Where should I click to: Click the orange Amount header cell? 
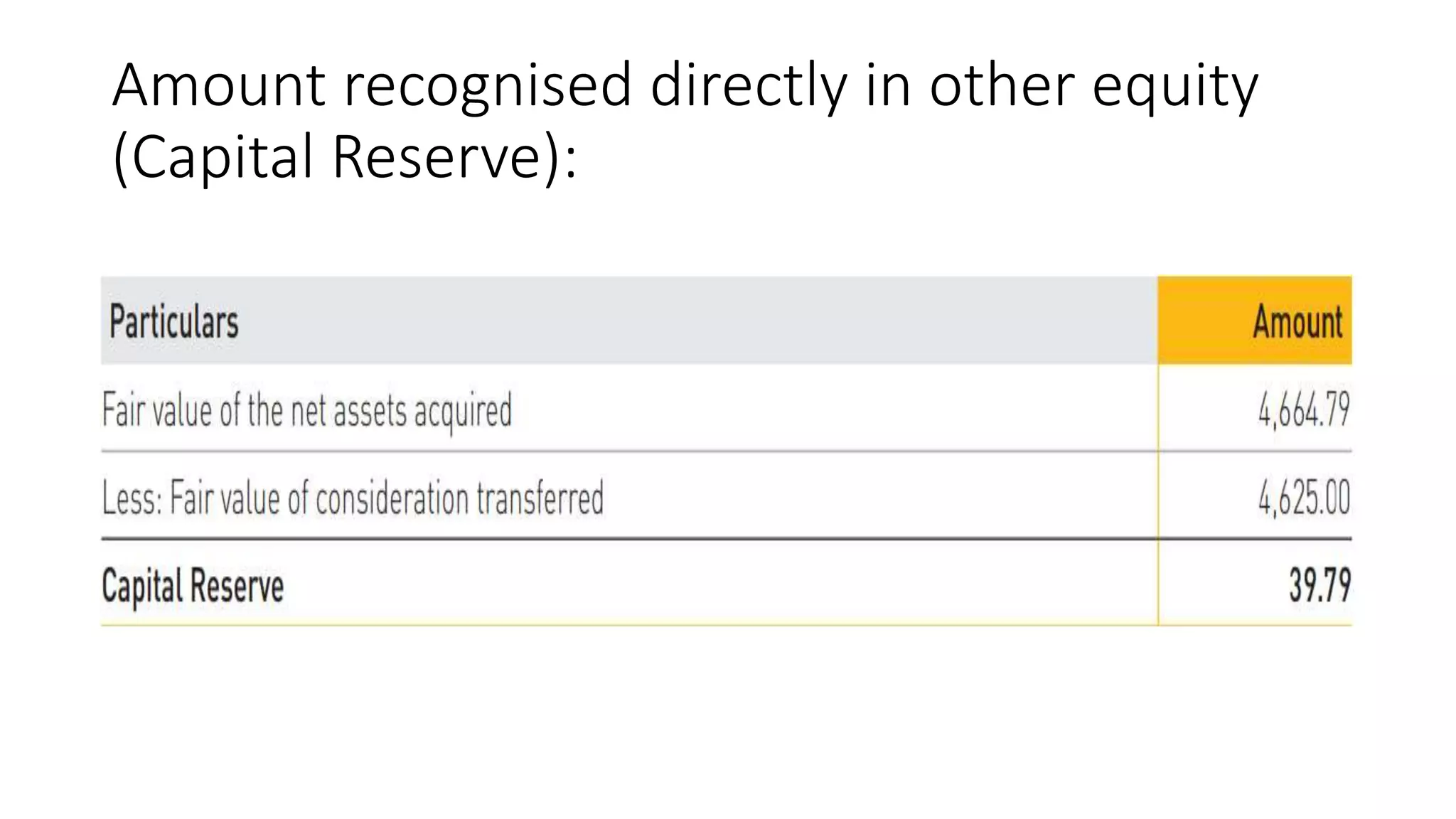point(1255,321)
